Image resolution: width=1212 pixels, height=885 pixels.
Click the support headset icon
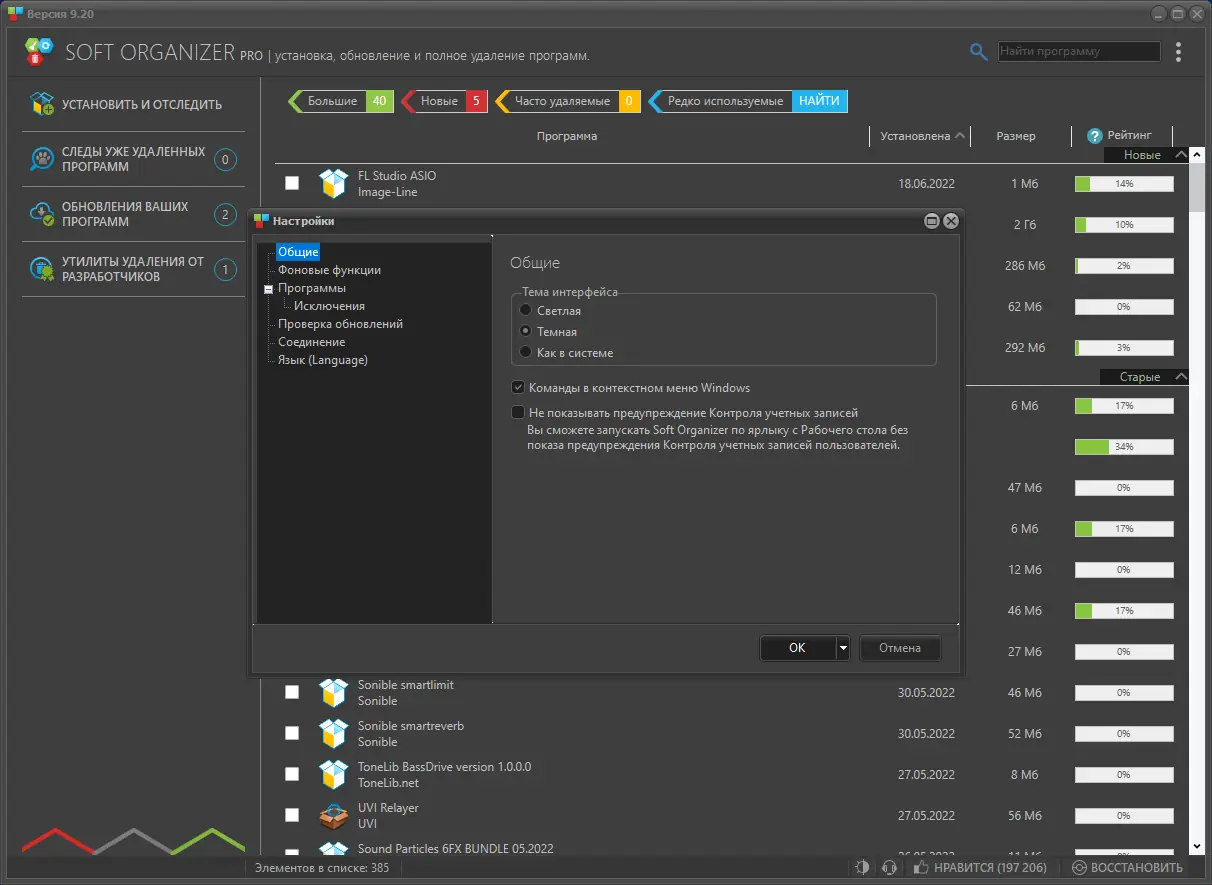click(x=890, y=867)
